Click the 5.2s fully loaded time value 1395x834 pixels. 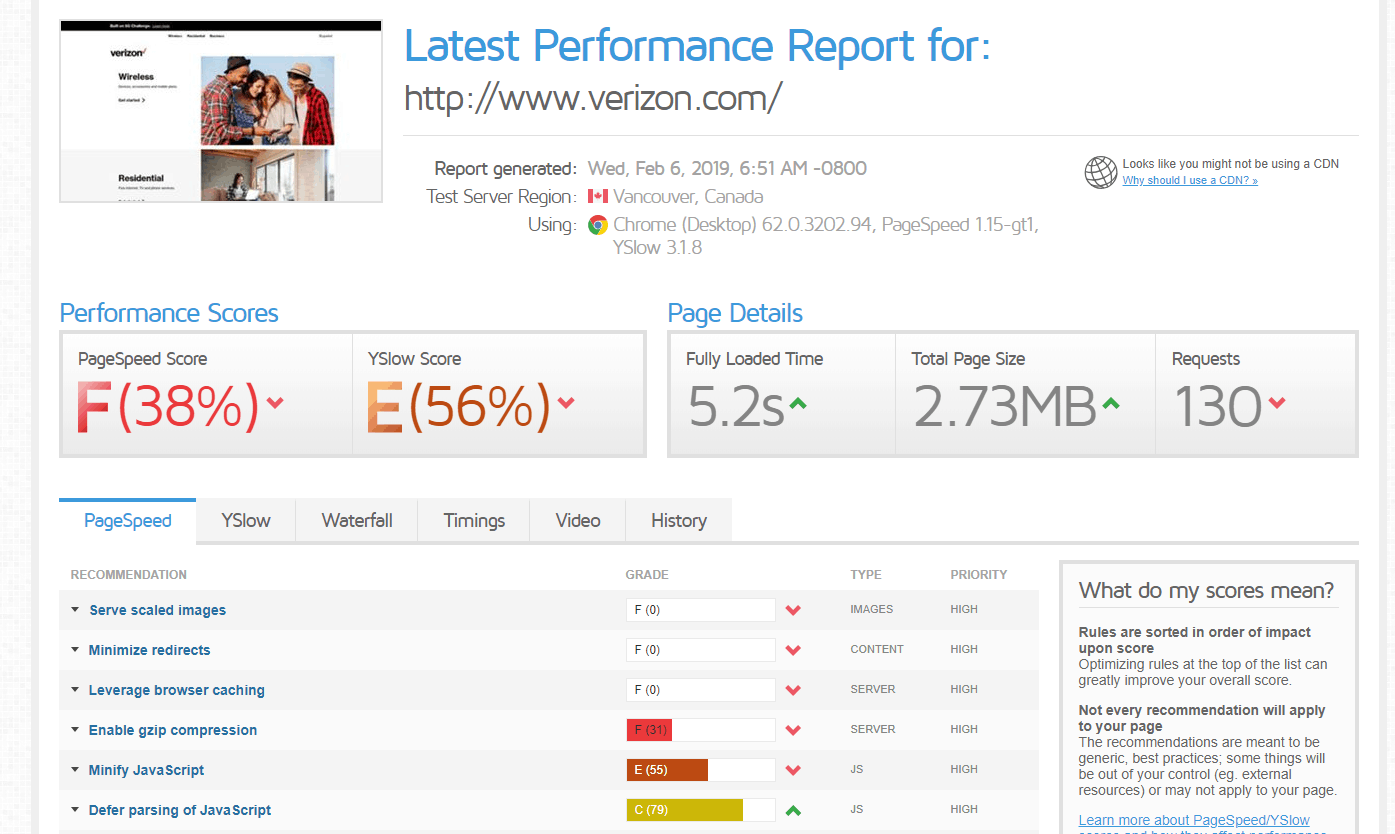tap(735, 408)
